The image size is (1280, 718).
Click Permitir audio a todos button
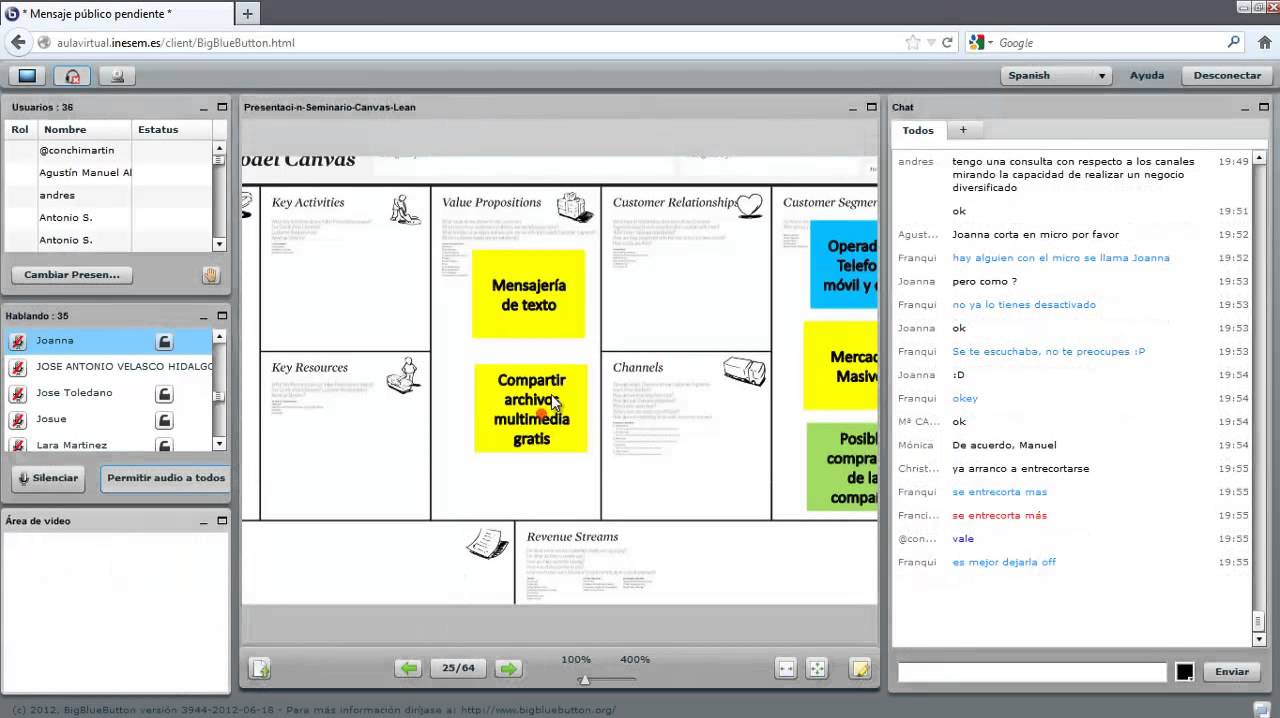[165, 478]
